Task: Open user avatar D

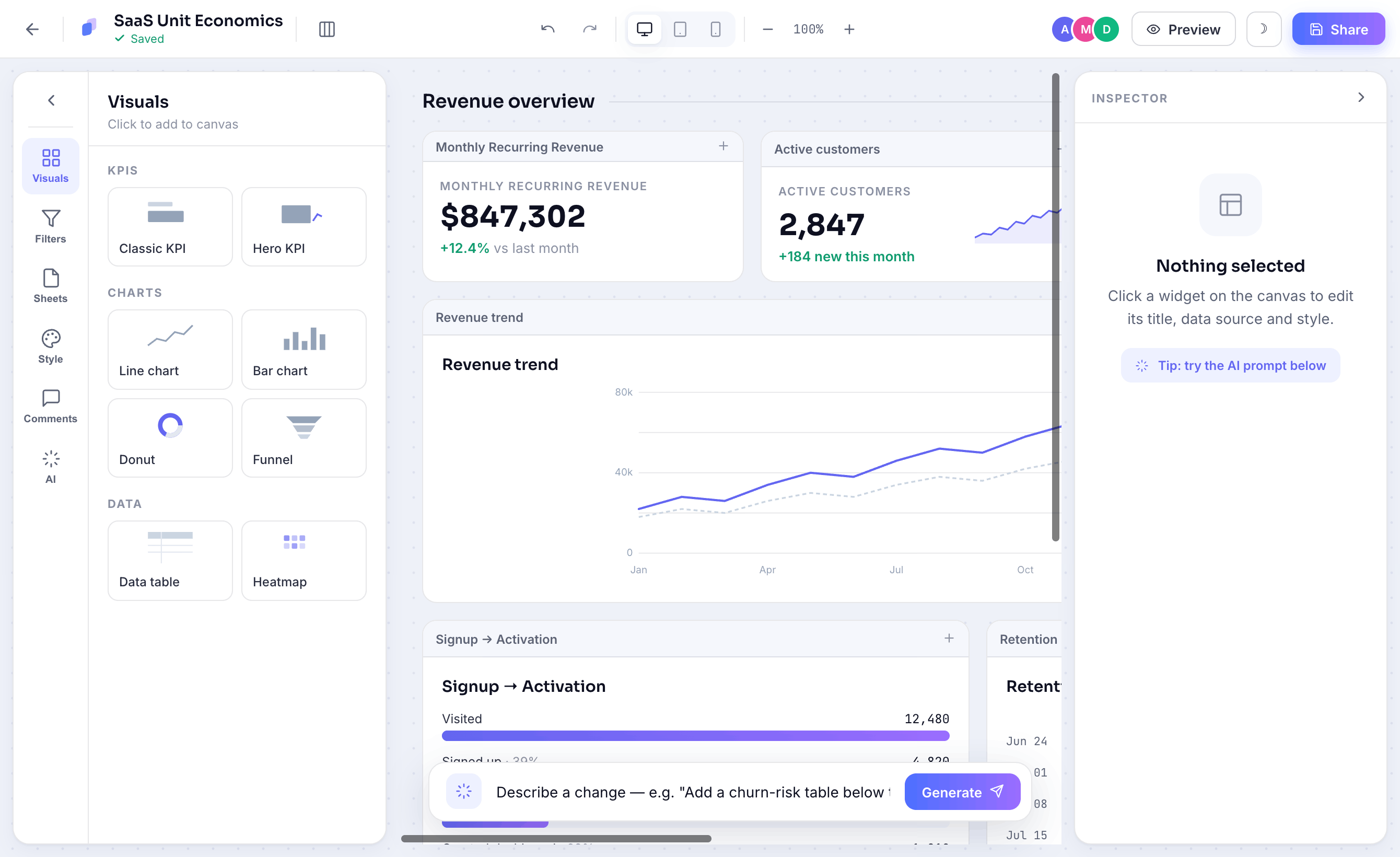Action: click(1106, 29)
